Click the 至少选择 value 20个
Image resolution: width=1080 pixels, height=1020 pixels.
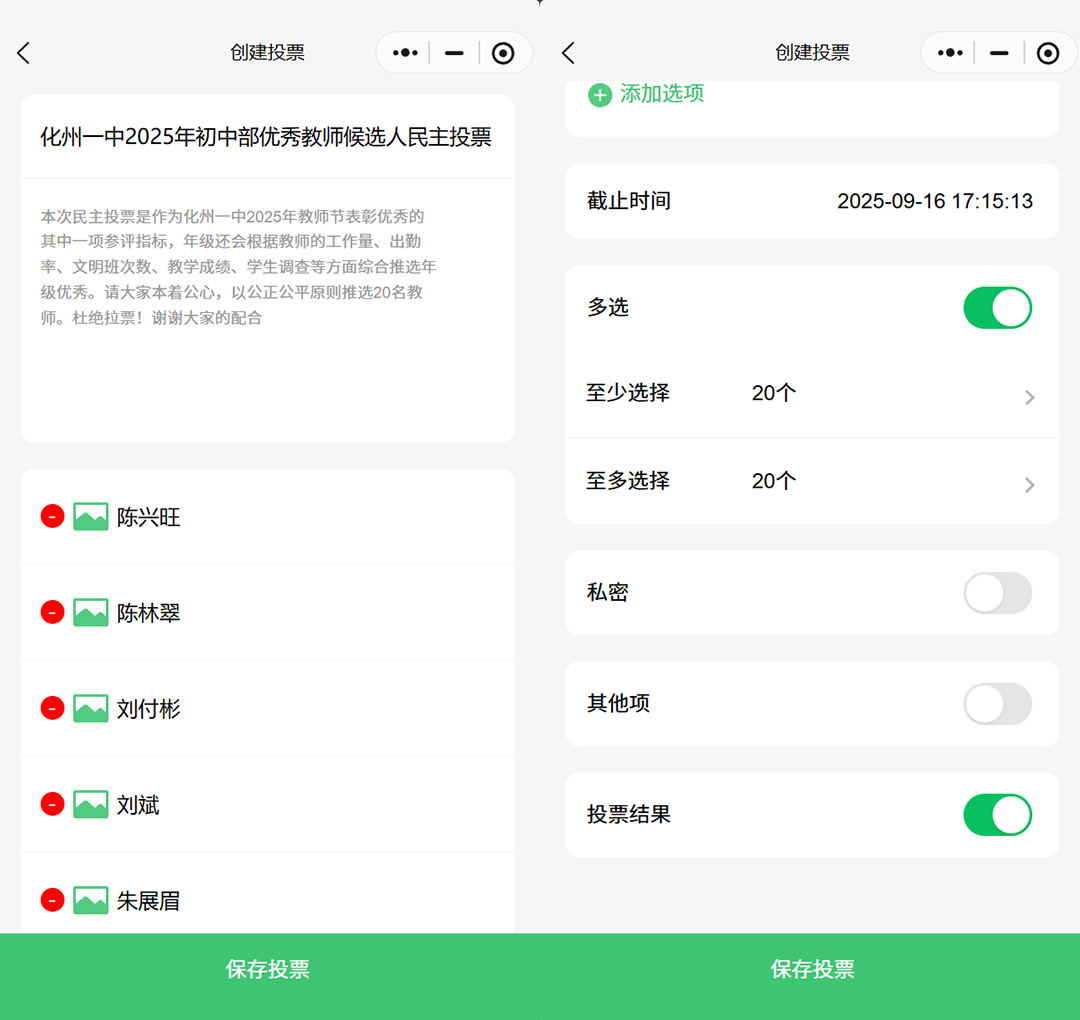click(773, 393)
